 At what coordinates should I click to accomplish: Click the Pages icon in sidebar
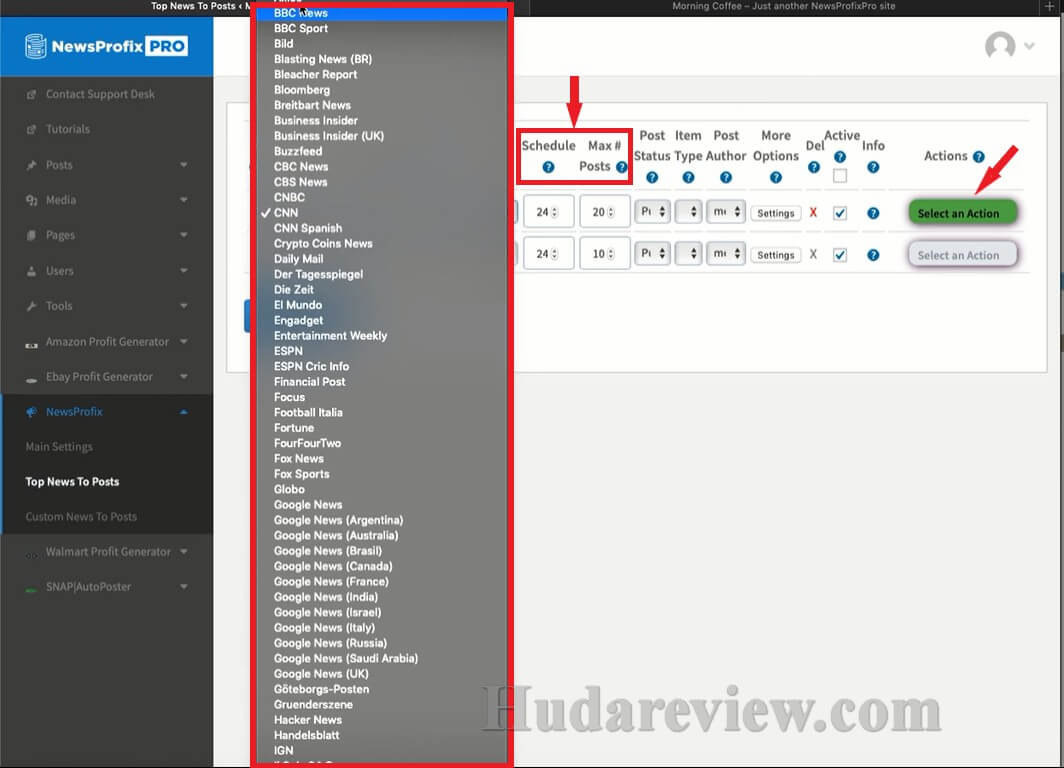(31, 235)
